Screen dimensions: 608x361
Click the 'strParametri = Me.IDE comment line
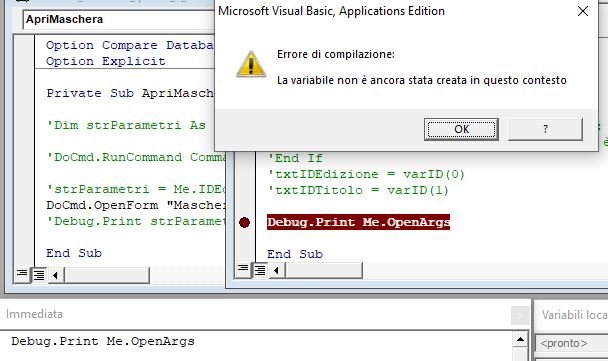[x=136, y=189]
